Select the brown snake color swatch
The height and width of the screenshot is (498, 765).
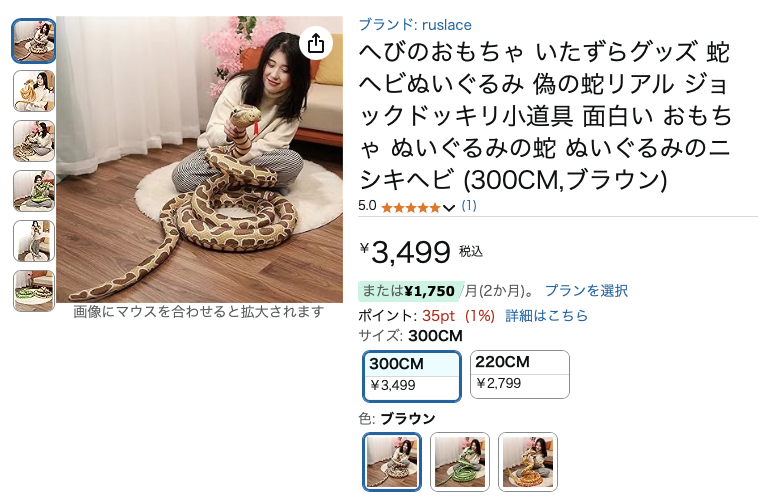click(392, 461)
